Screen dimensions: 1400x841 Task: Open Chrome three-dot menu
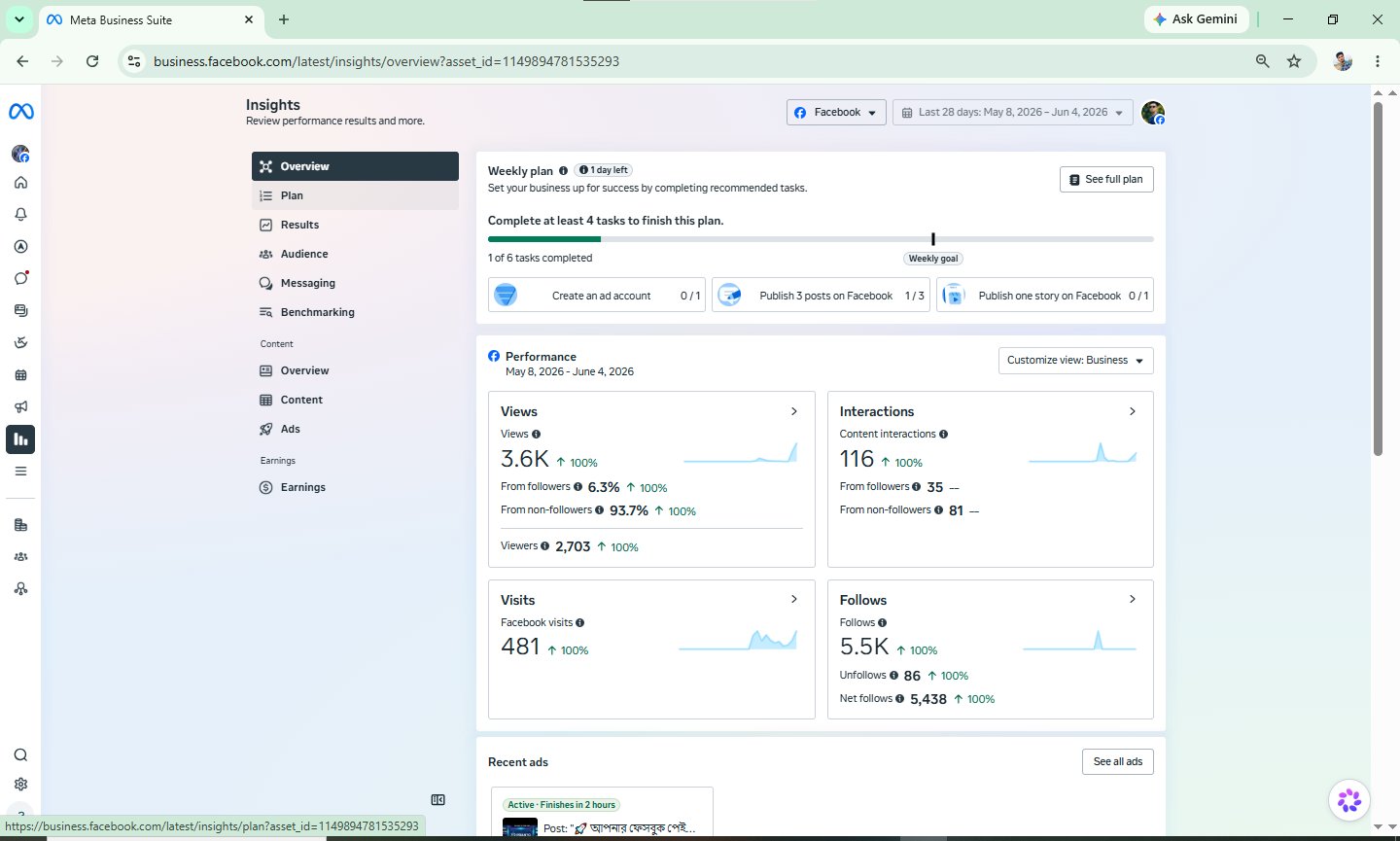pos(1378,61)
